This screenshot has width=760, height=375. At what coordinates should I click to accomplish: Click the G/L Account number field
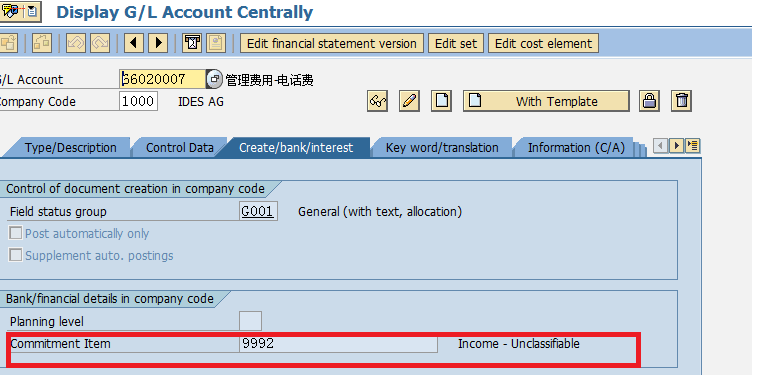pos(162,79)
